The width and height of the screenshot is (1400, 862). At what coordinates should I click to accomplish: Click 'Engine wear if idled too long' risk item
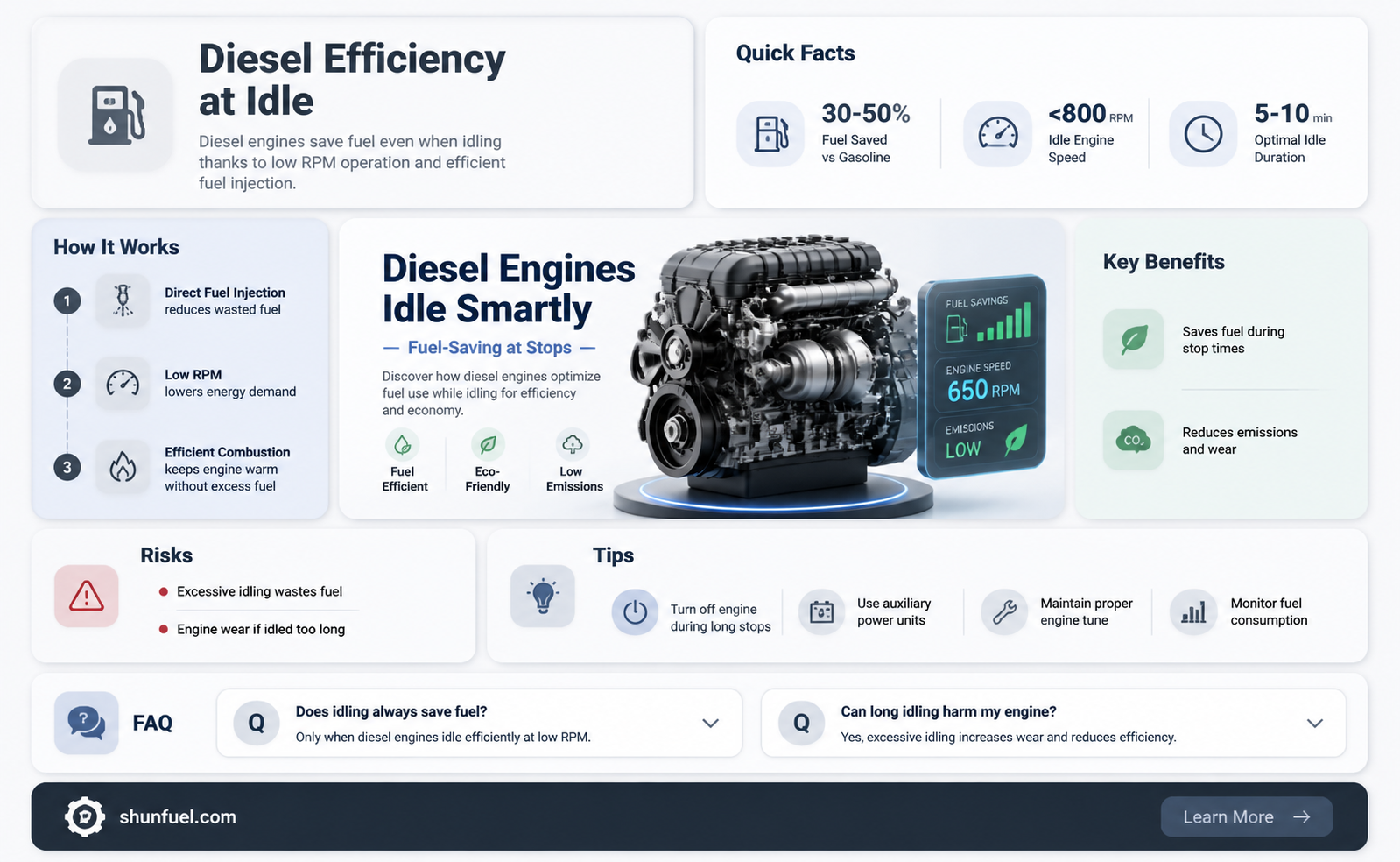point(261,629)
